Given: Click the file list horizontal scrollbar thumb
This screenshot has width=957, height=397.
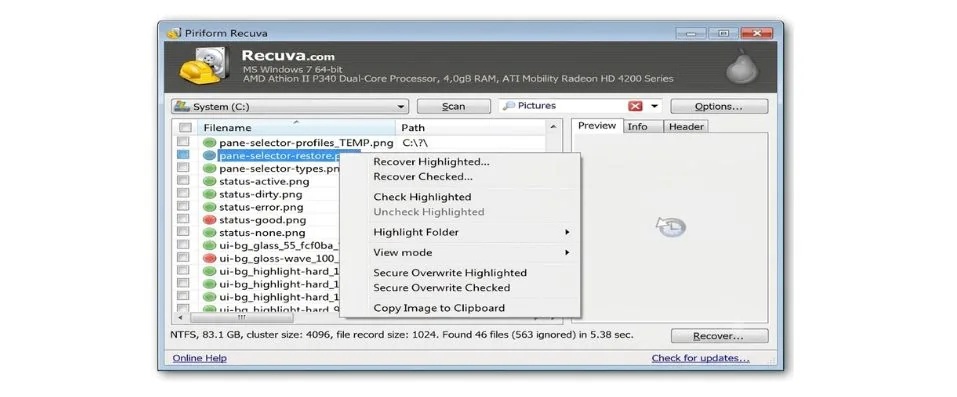Looking at the screenshot, I should pos(242,318).
